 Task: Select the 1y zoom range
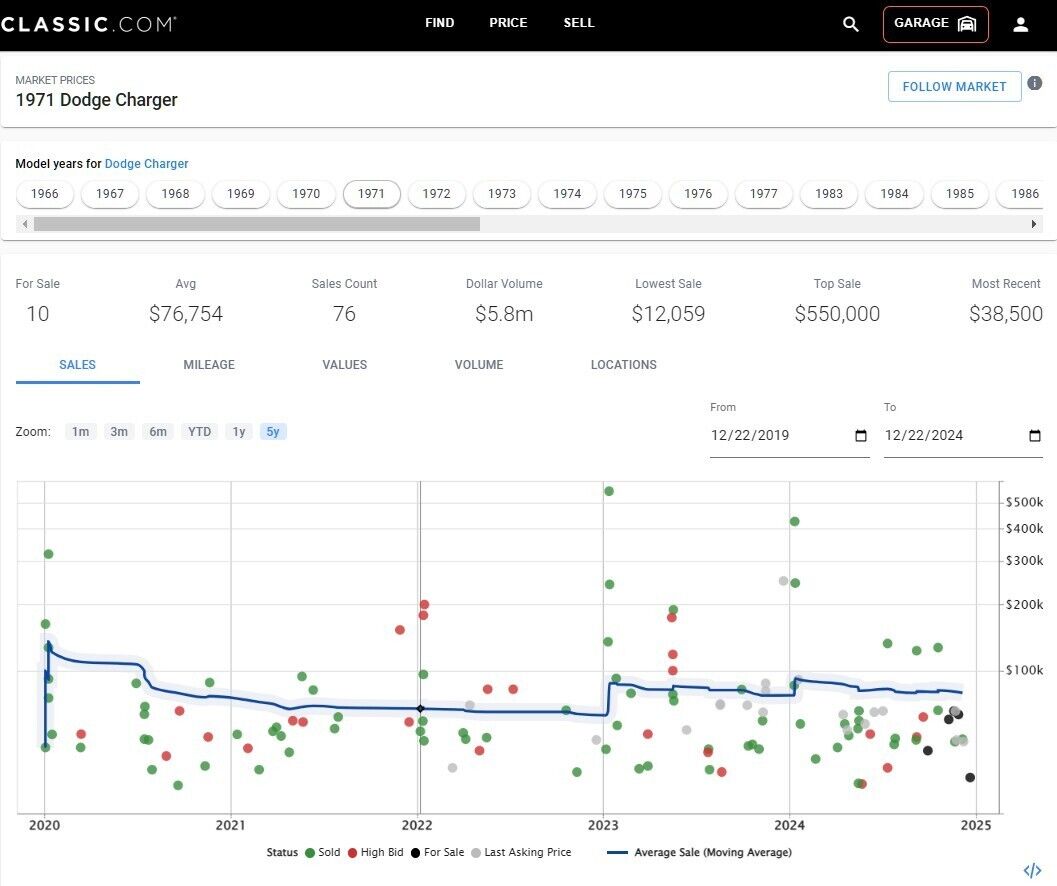coord(238,432)
